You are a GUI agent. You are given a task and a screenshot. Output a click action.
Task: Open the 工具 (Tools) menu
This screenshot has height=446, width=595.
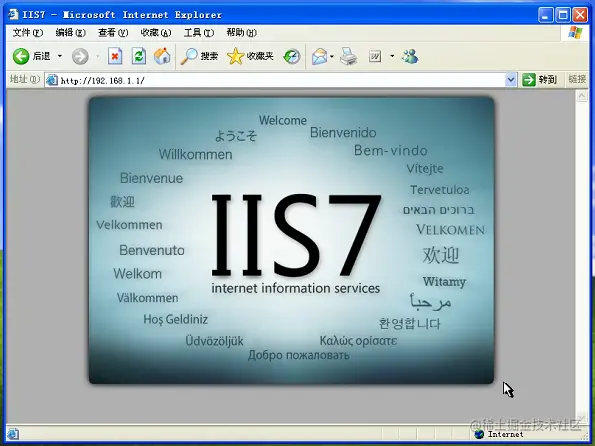point(199,33)
